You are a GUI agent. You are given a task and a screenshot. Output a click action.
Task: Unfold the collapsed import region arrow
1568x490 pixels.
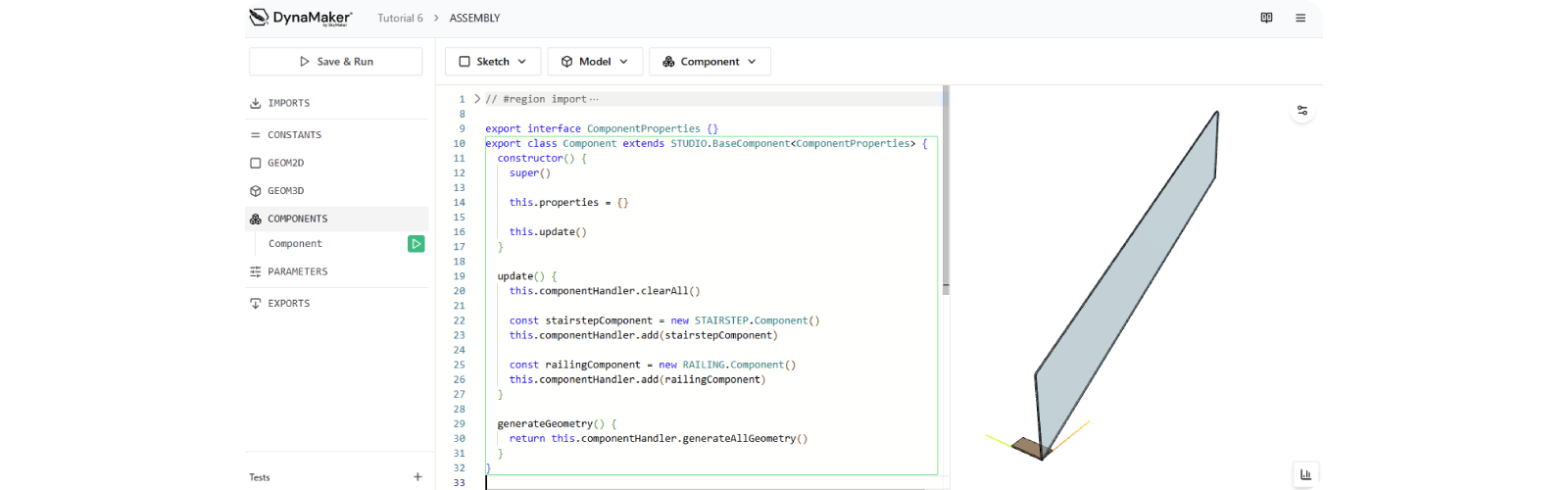477,99
